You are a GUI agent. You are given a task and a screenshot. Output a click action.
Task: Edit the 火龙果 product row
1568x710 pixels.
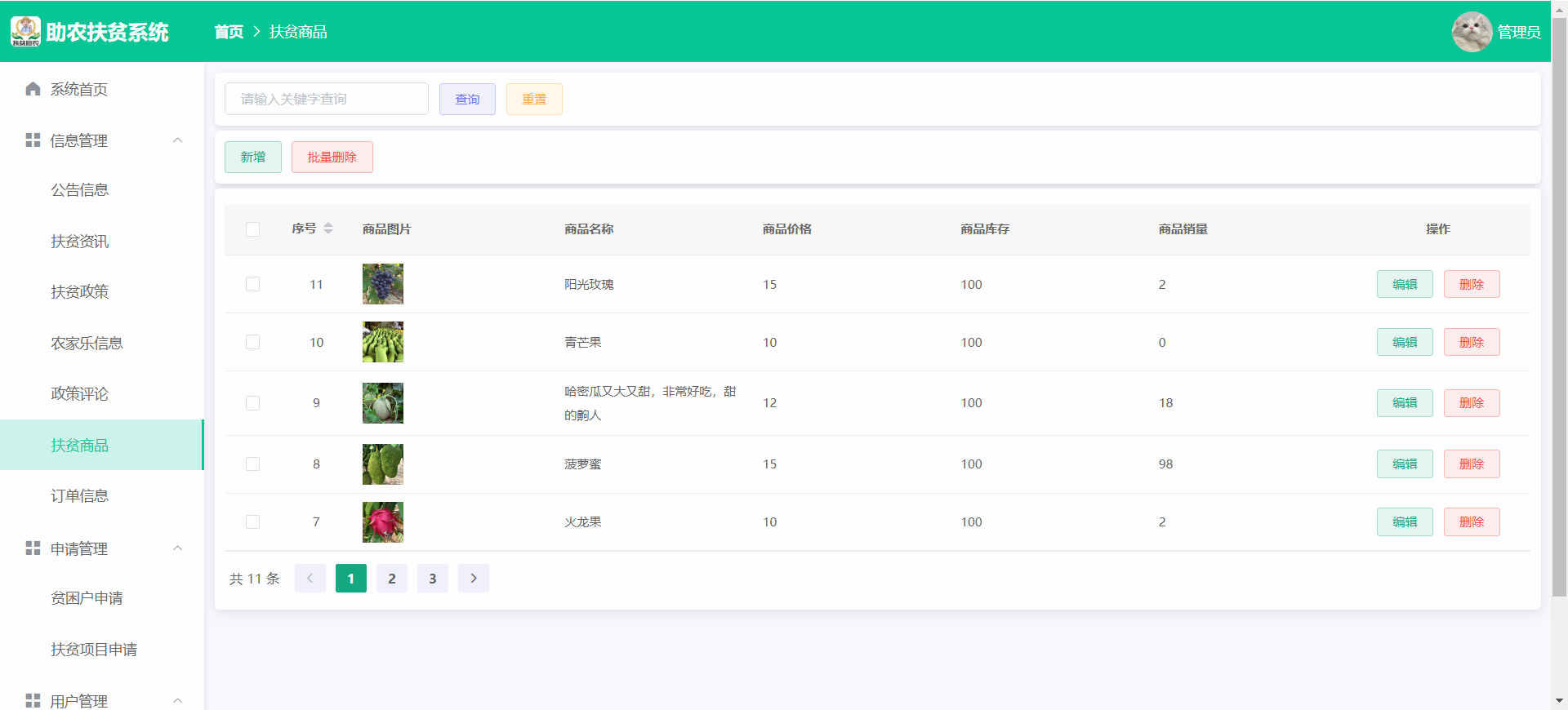[1405, 522]
